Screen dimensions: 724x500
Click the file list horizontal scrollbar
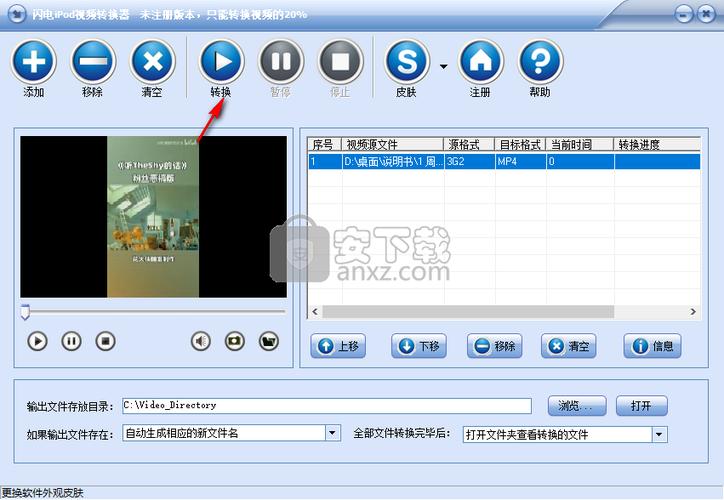pyautogui.click(x=468, y=312)
